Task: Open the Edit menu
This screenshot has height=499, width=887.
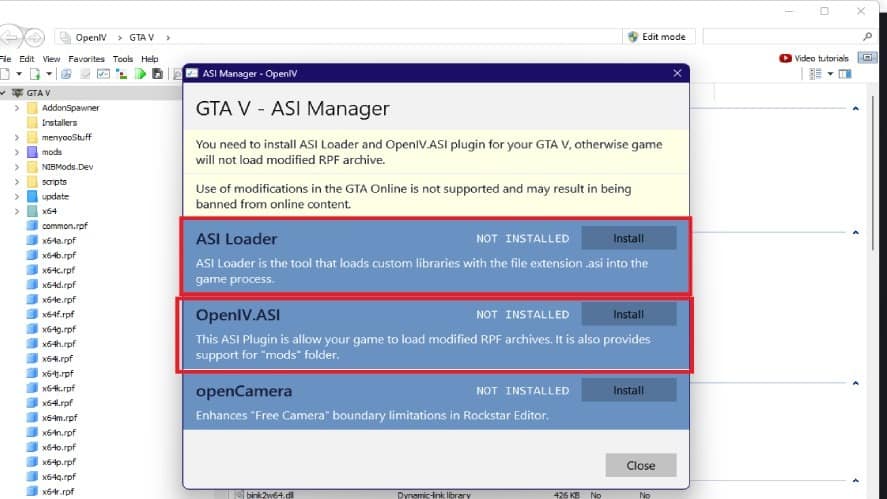Action: click(x=27, y=59)
